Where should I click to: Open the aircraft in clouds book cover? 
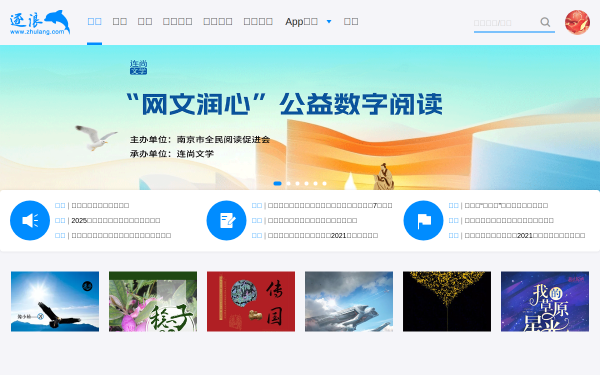349,302
